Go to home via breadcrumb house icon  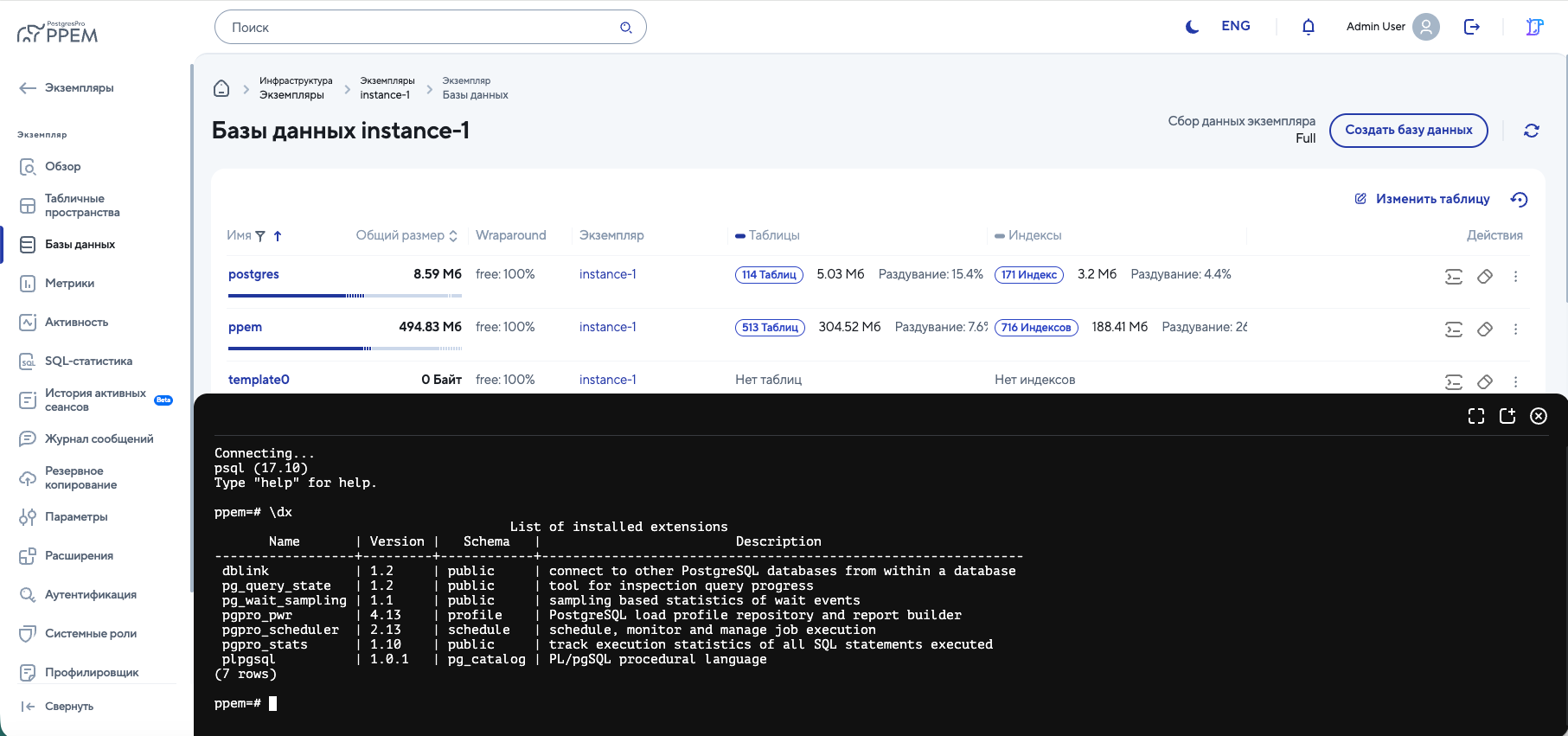[x=221, y=88]
